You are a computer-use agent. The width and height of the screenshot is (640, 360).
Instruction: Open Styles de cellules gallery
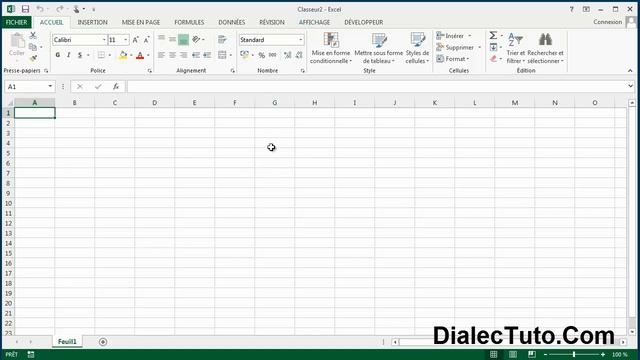pyautogui.click(x=417, y=48)
